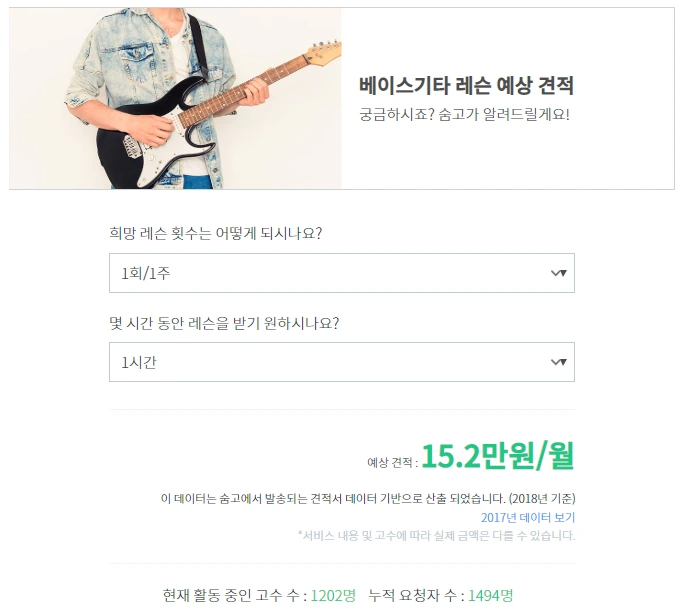The image size is (687, 609).
Task: Click the 1회/1주 selected value text
Action: pyautogui.click(x=145, y=273)
